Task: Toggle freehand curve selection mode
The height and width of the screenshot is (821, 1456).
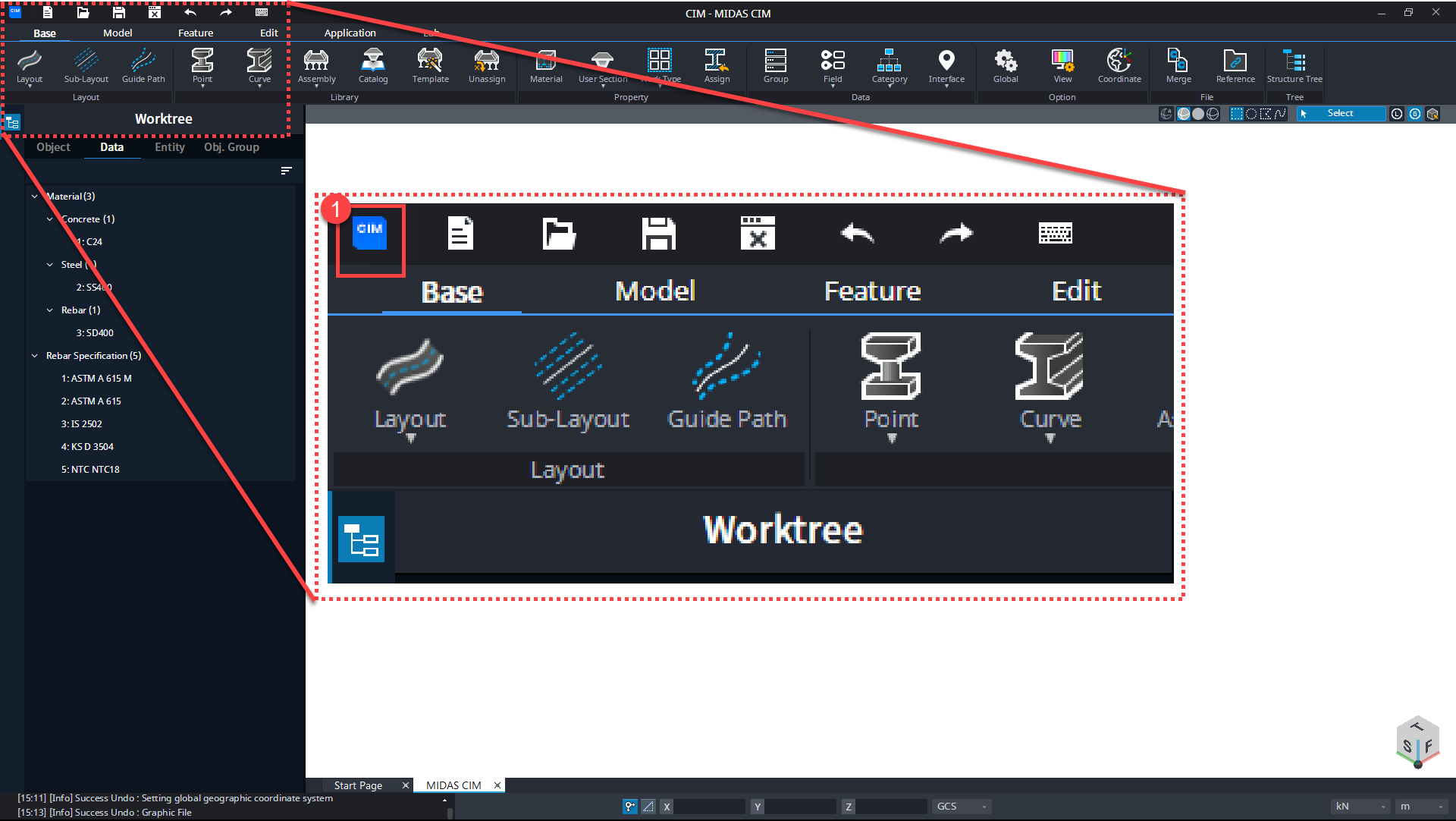Action: [x=1280, y=114]
